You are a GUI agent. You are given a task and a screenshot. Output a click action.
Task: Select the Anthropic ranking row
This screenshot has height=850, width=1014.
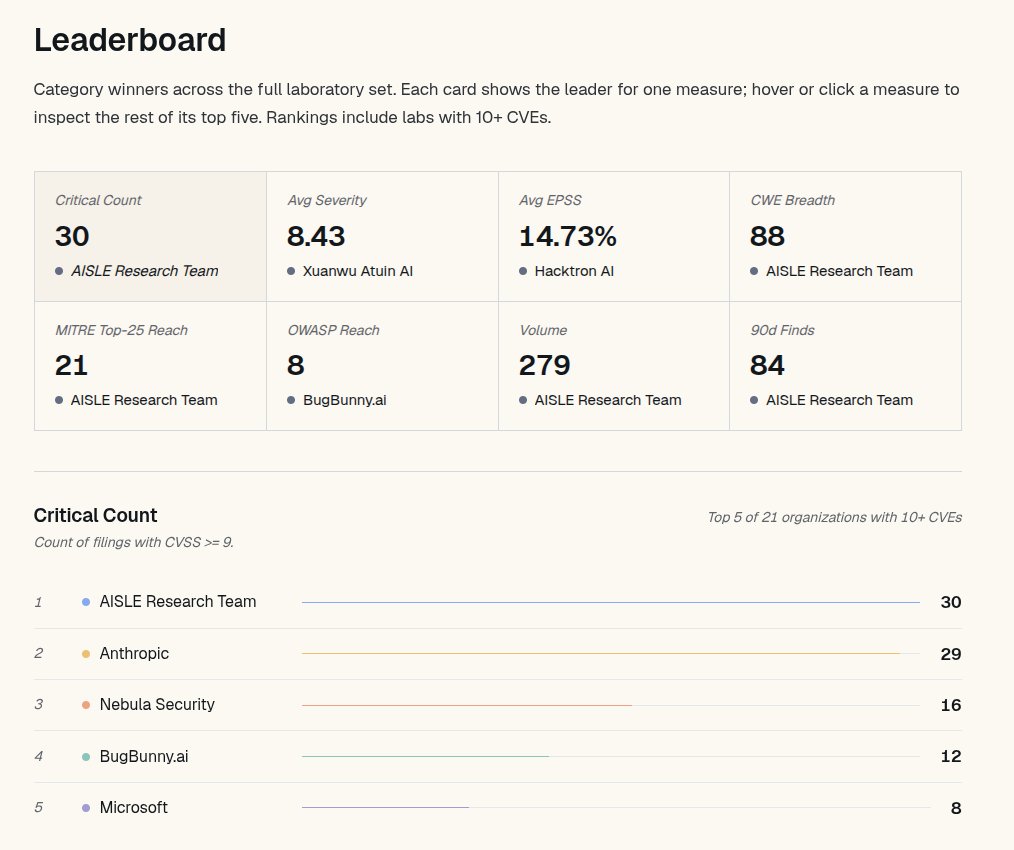(x=498, y=653)
